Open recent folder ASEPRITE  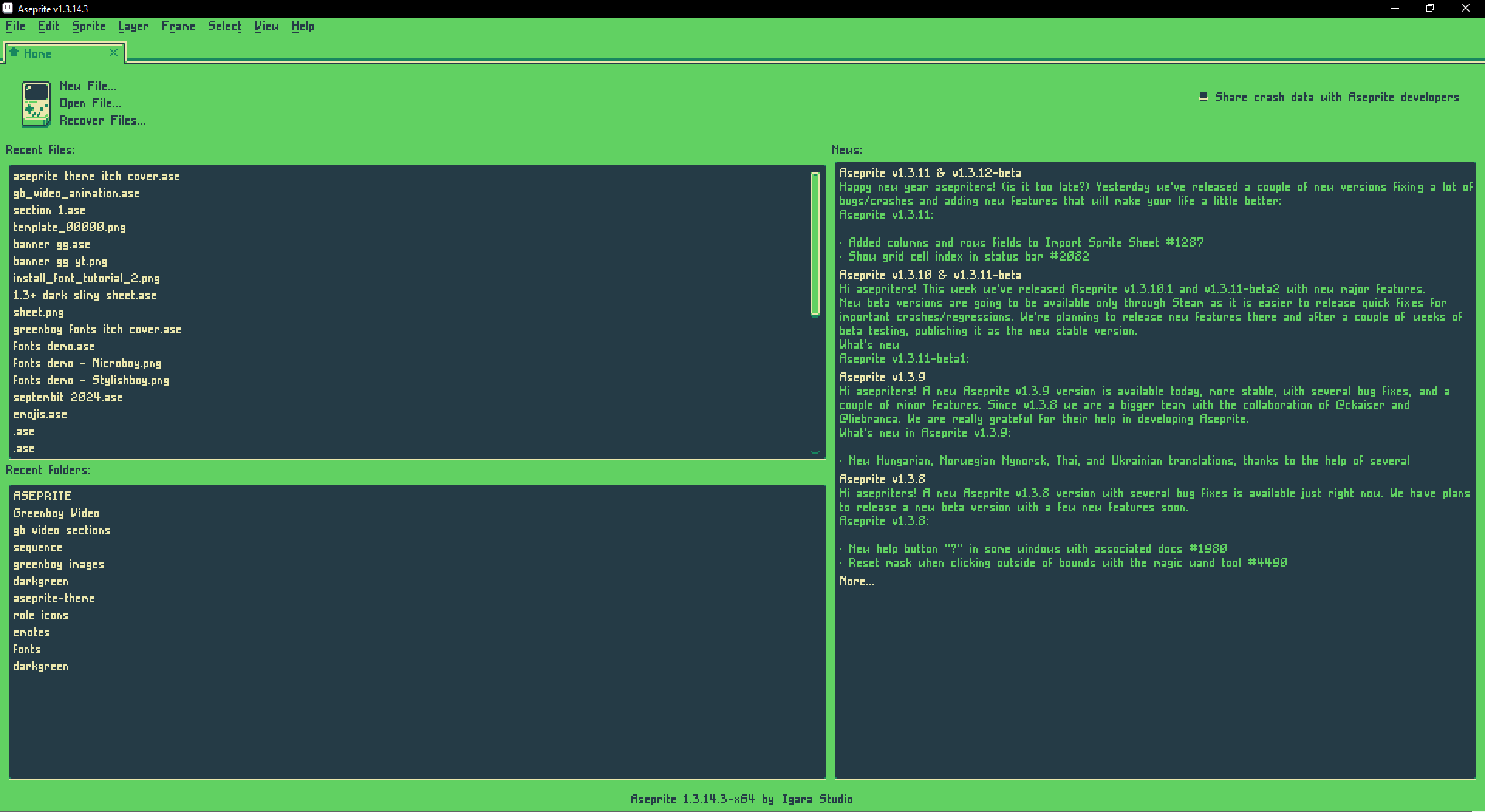click(x=43, y=496)
